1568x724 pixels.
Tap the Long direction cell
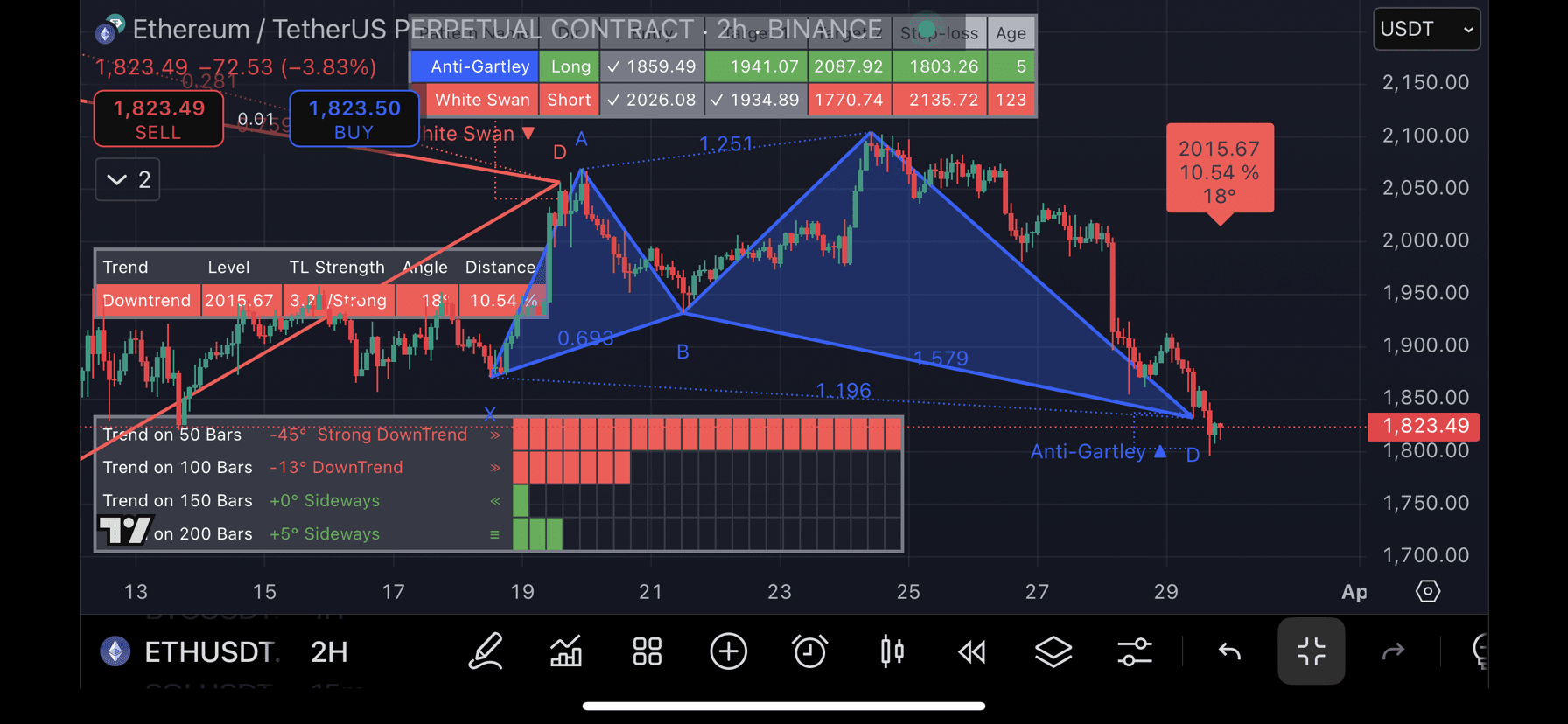point(570,66)
